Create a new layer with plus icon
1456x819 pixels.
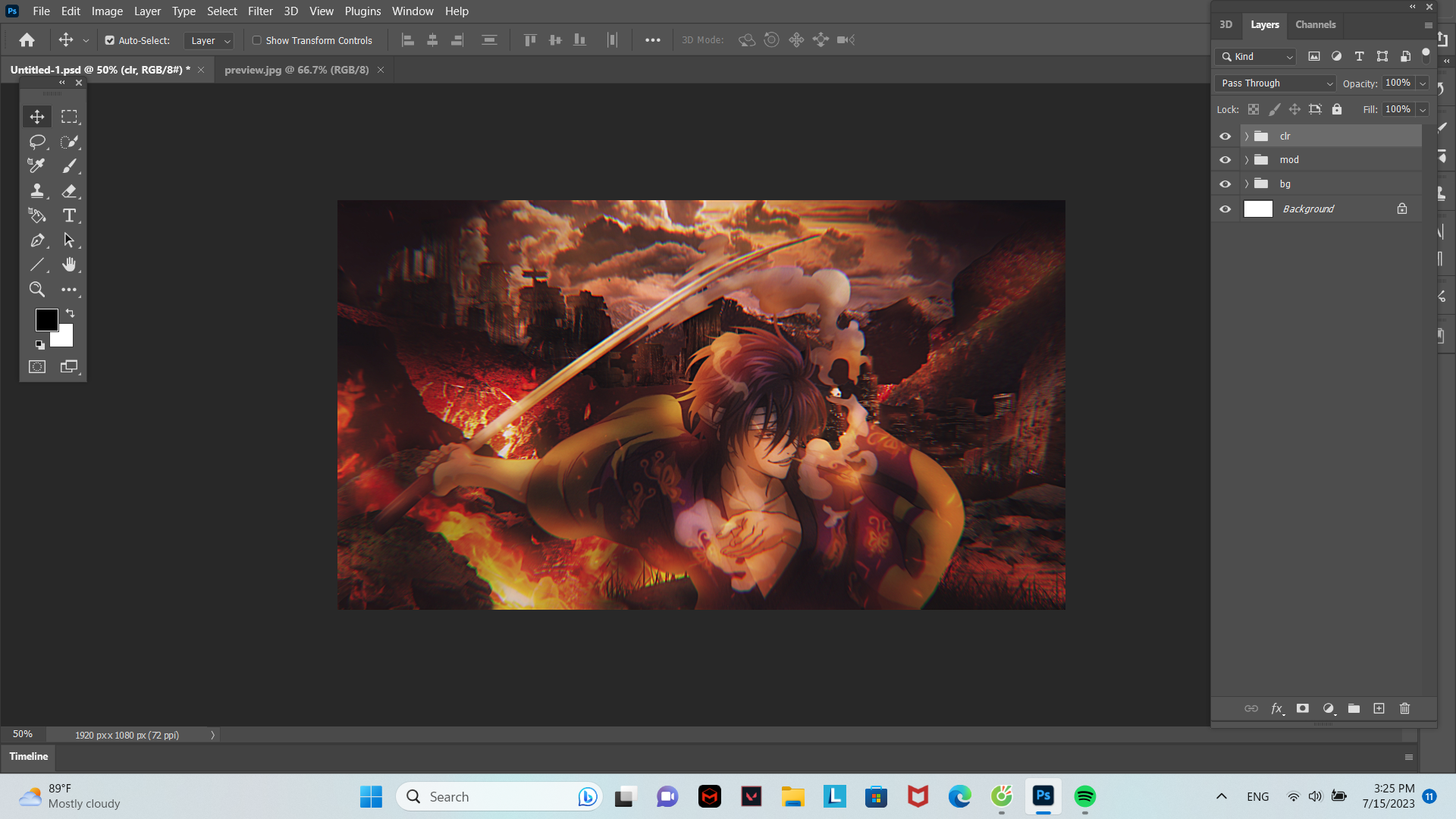point(1379,708)
